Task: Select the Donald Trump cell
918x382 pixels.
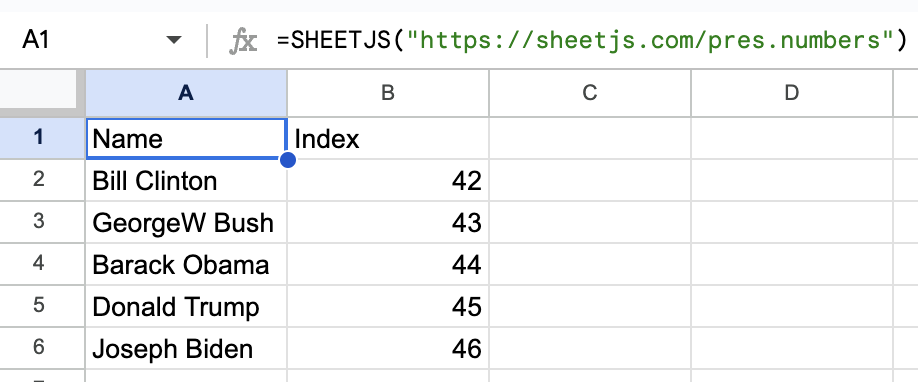Action: click(x=186, y=306)
